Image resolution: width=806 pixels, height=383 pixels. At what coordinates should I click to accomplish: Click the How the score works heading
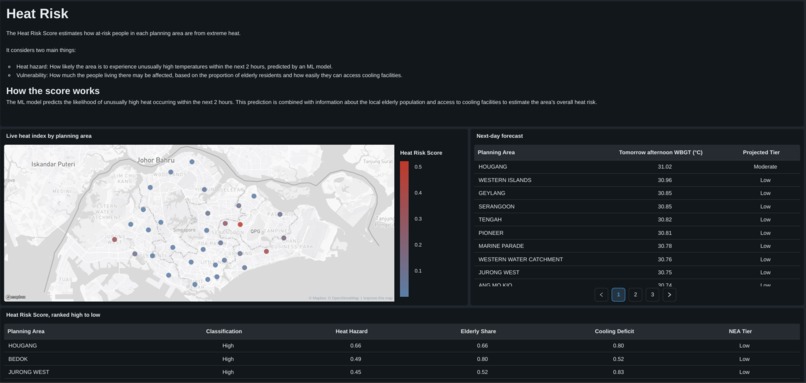(53, 91)
